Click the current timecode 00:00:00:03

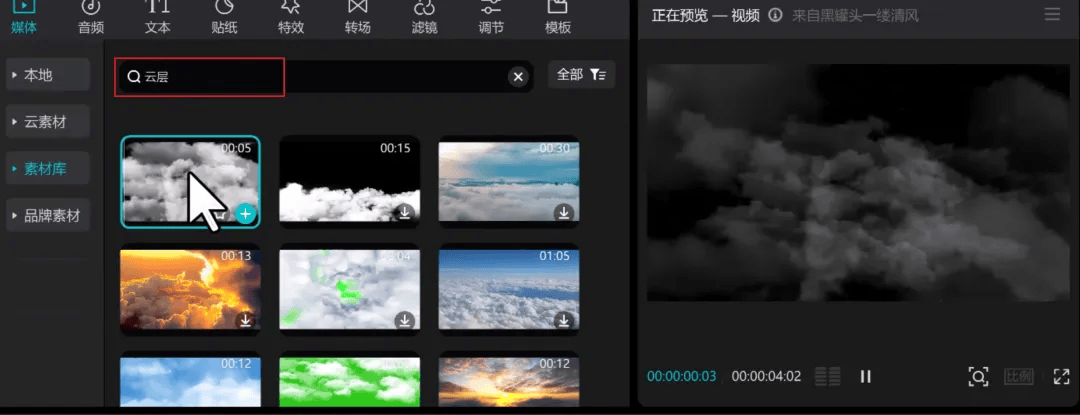click(x=681, y=376)
